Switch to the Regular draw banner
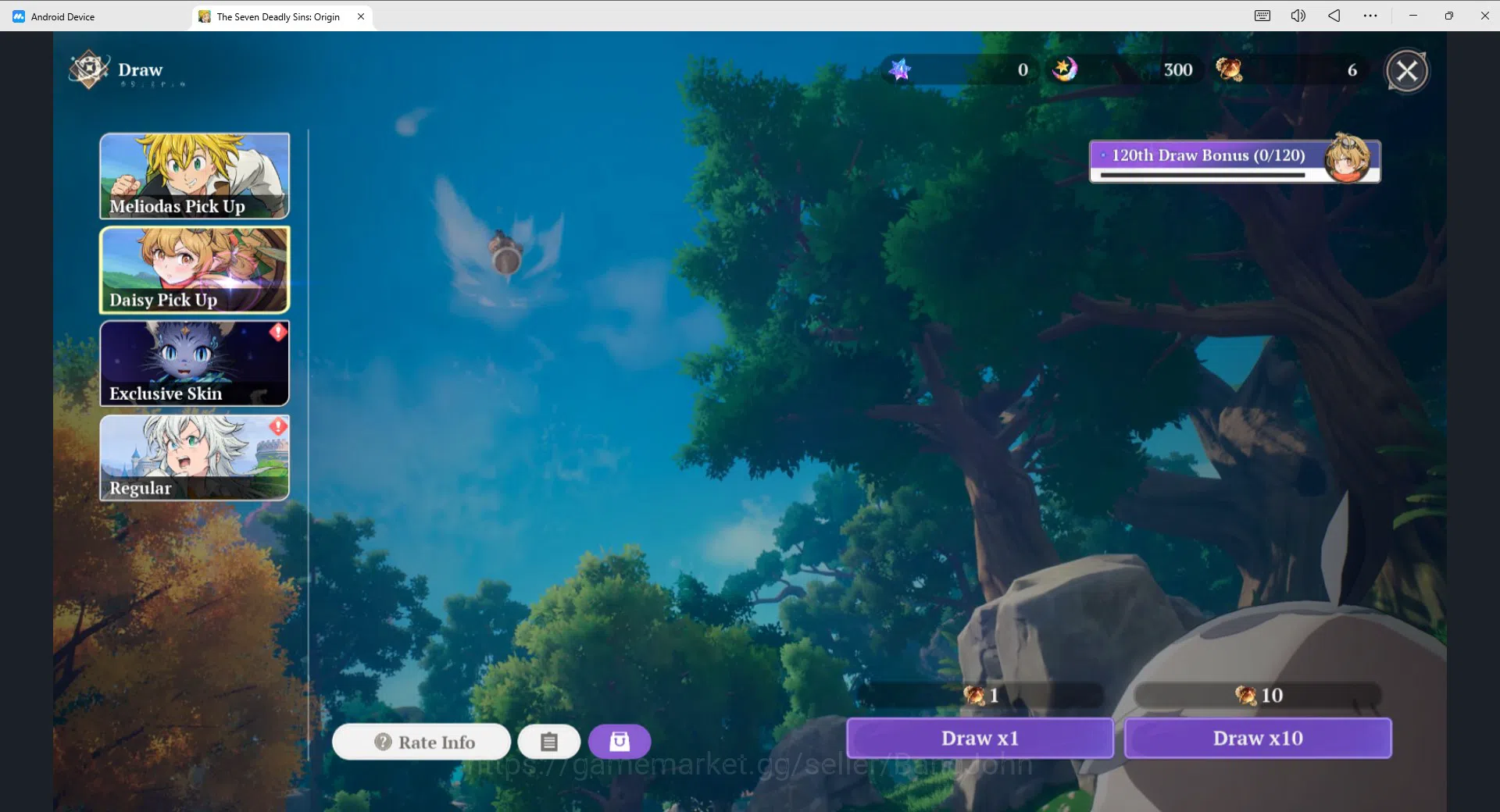 tap(195, 458)
